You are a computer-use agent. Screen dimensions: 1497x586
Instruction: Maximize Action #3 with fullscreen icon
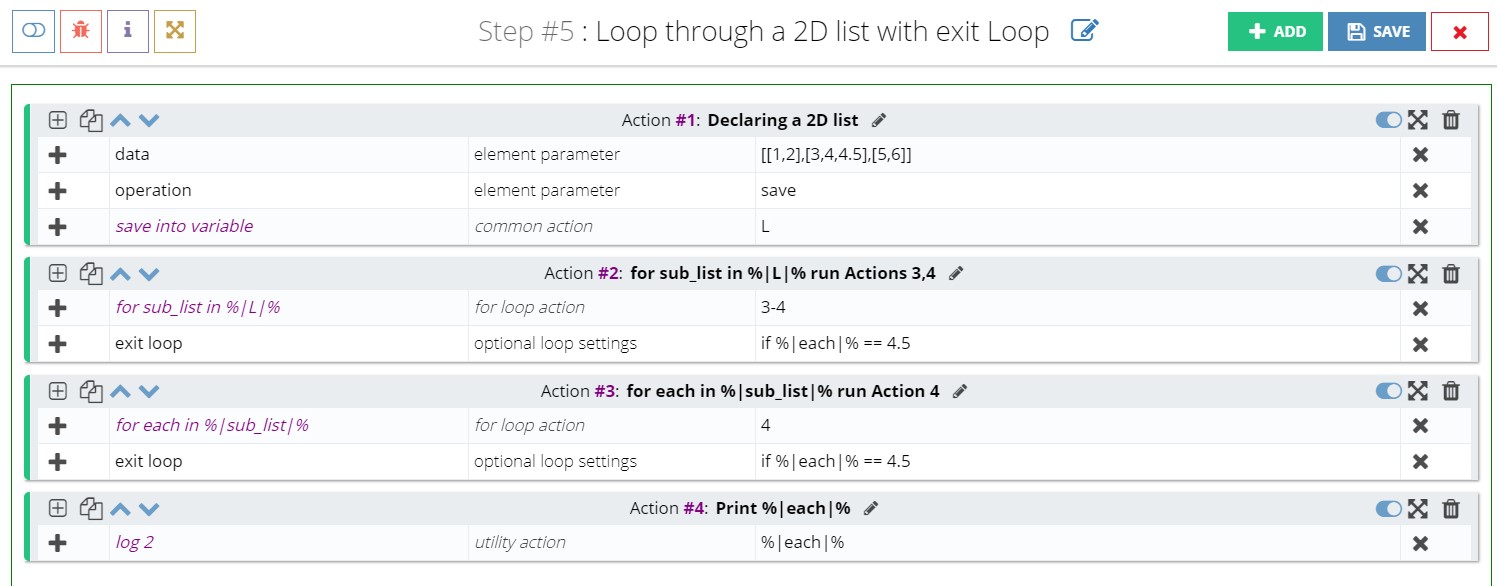coord(1417,391)
